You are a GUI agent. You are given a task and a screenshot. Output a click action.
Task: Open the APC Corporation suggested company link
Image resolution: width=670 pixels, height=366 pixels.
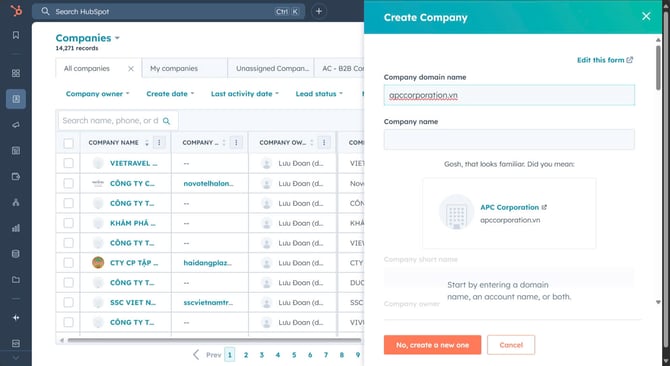pos(509,207)
